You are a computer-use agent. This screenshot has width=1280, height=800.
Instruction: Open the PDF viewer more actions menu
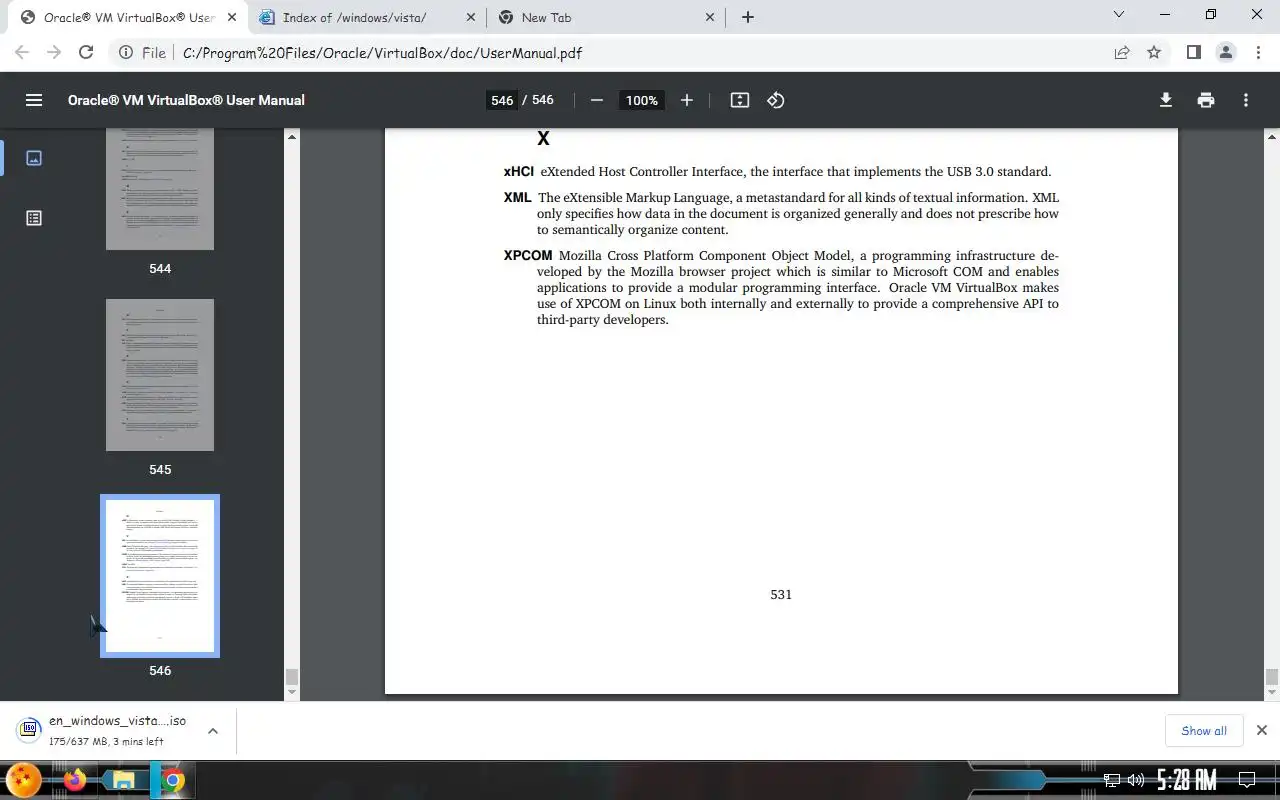(1246, 100)
